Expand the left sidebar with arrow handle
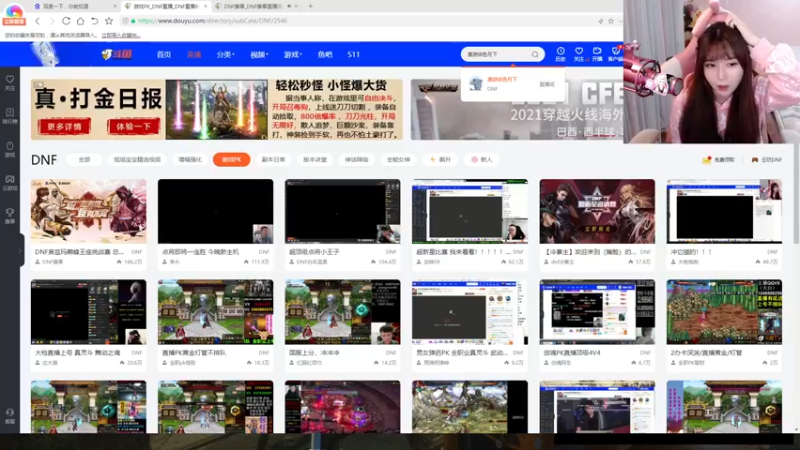Viewport: 800px width, 450px height. coord(20,251)
